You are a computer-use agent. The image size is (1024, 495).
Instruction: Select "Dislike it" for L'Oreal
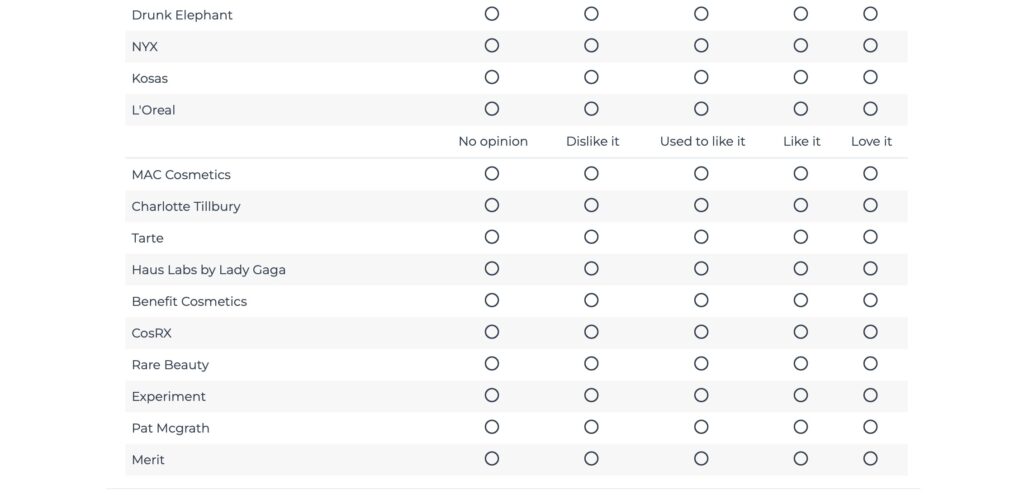coord(591,109)
